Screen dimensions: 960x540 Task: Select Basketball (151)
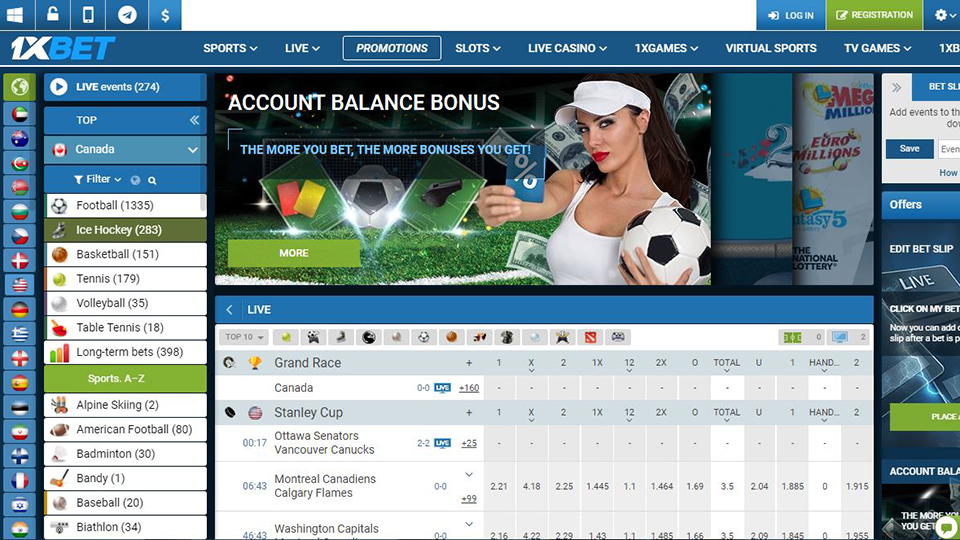pyautogui.click(x=125, y=254)
